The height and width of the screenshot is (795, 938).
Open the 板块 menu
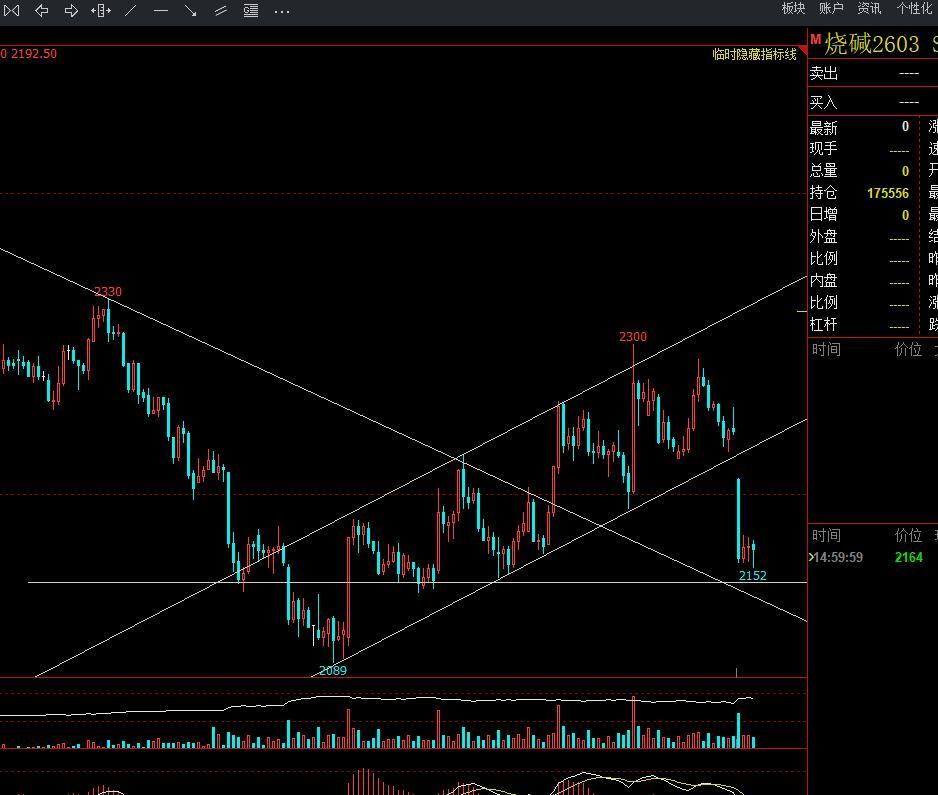(x=793, y=8)
